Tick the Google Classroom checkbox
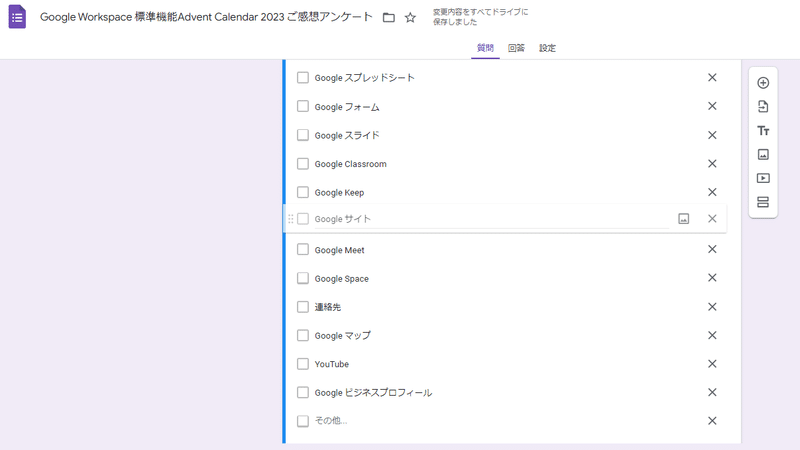The height and width of the screenshot is (450, 800). pyautogui.click(x=303, y=164)
